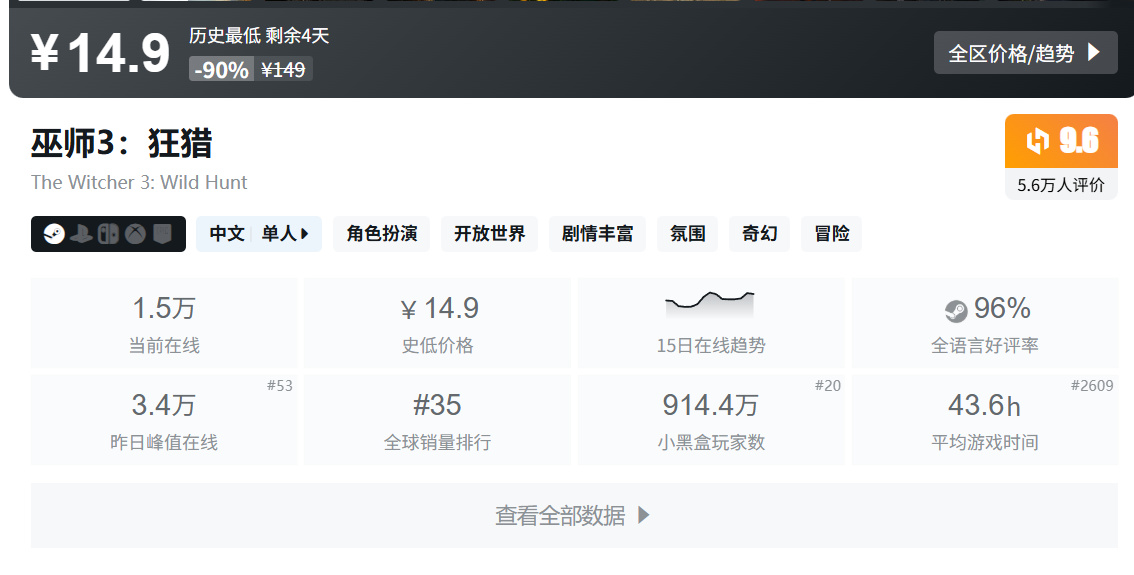Select the 氛围 tag

[x=687, y=234]
